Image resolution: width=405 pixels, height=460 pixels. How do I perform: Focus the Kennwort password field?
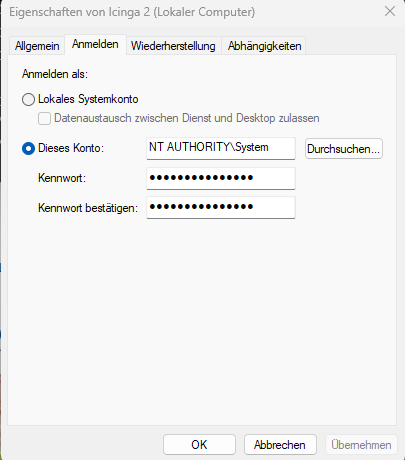tap(221, 178)
